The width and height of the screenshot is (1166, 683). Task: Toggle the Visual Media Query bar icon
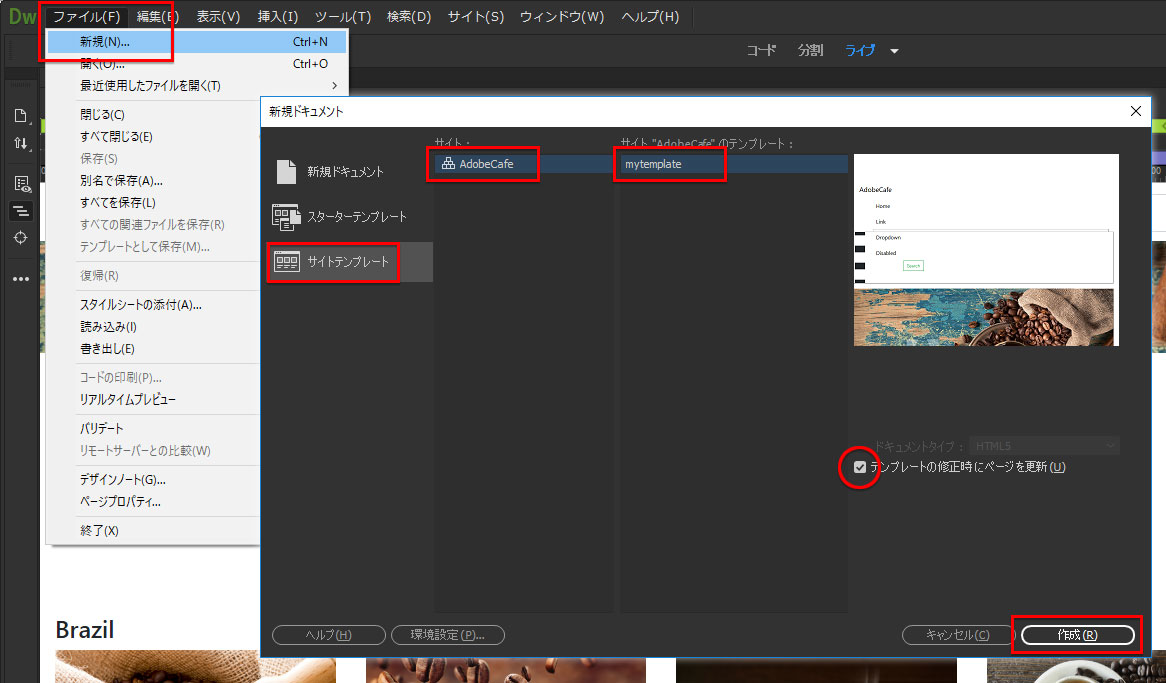(20, 210)
